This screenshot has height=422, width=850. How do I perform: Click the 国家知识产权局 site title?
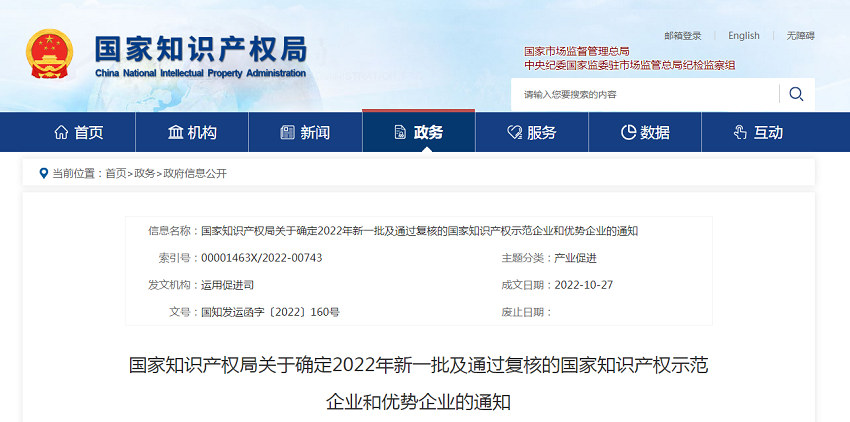[x=201, y=50]
